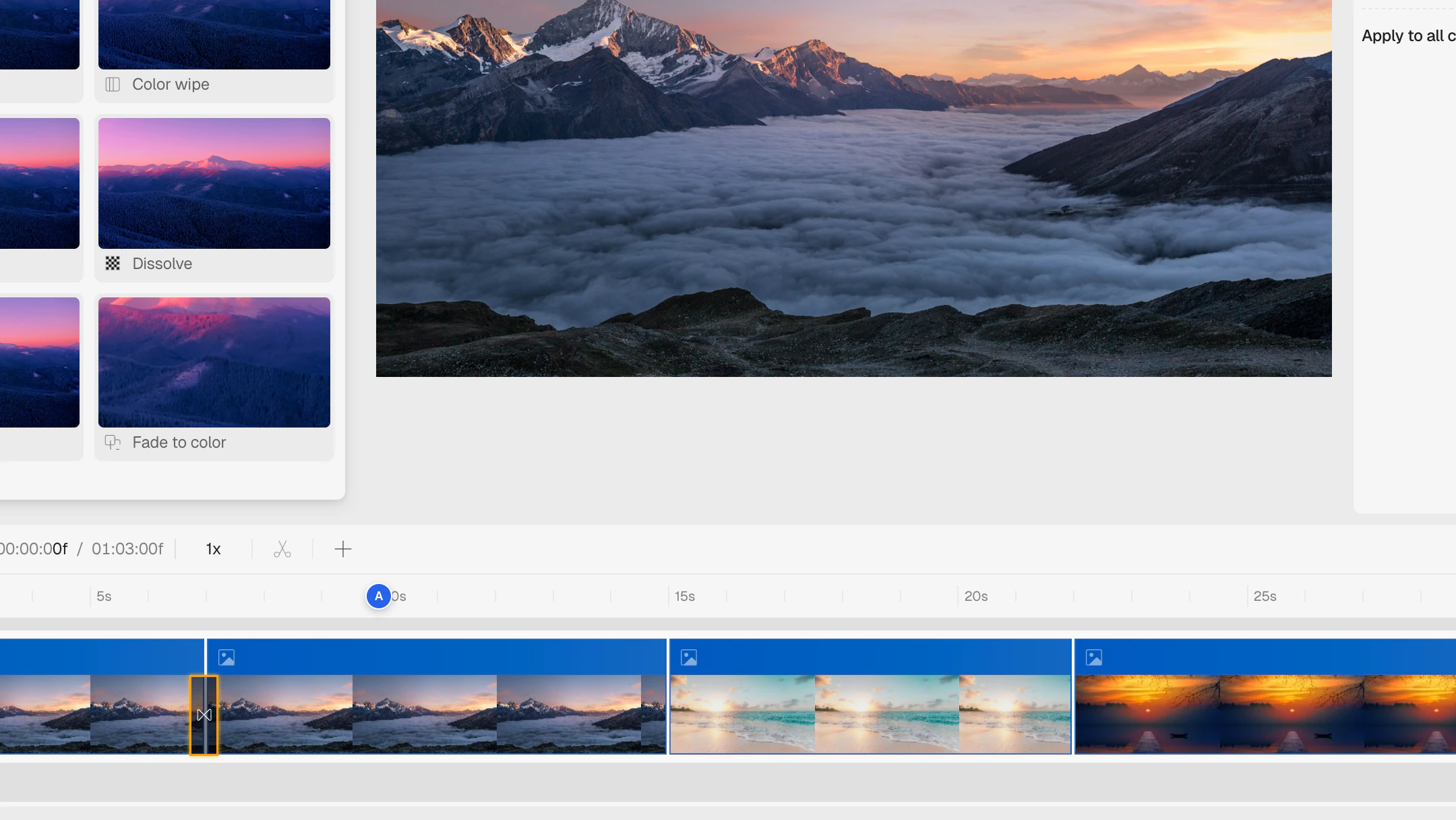Click the image icon on second mountain clip
The height and width of the screenshot is (820, 1456).
(226, 657)
